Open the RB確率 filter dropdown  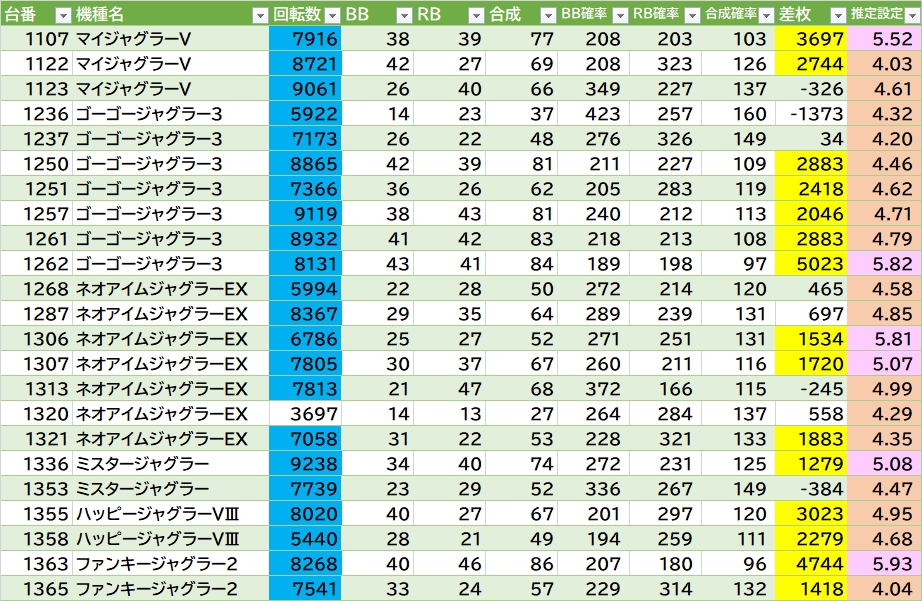(691, 15)
